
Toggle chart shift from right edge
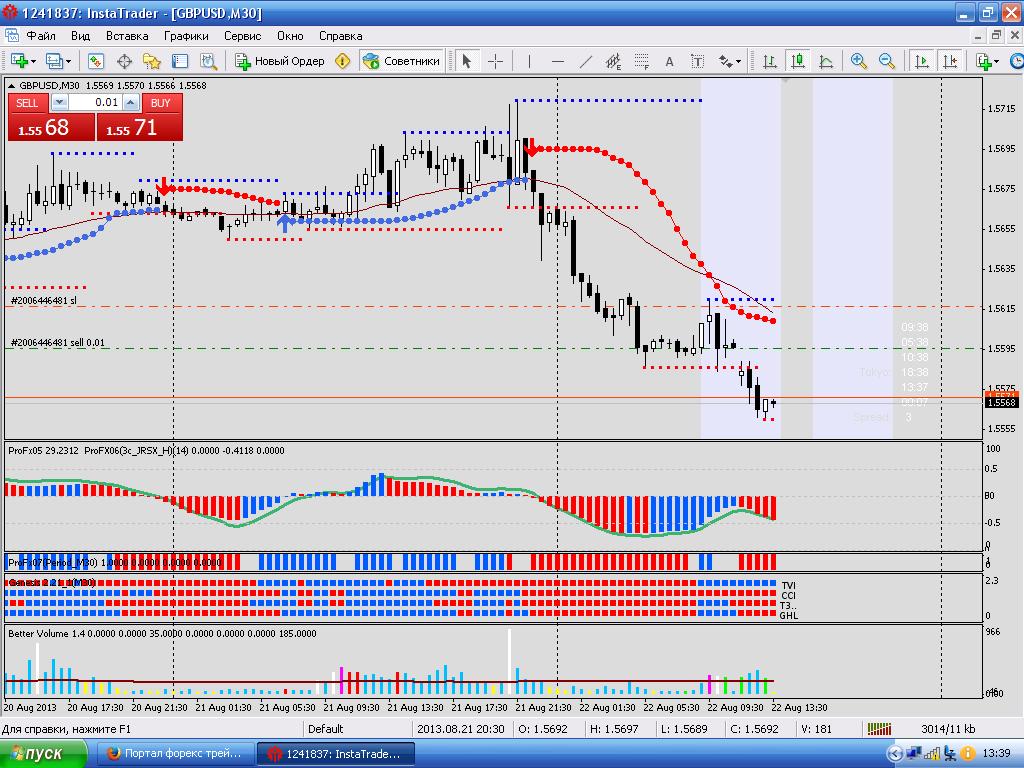coord(950,61)
